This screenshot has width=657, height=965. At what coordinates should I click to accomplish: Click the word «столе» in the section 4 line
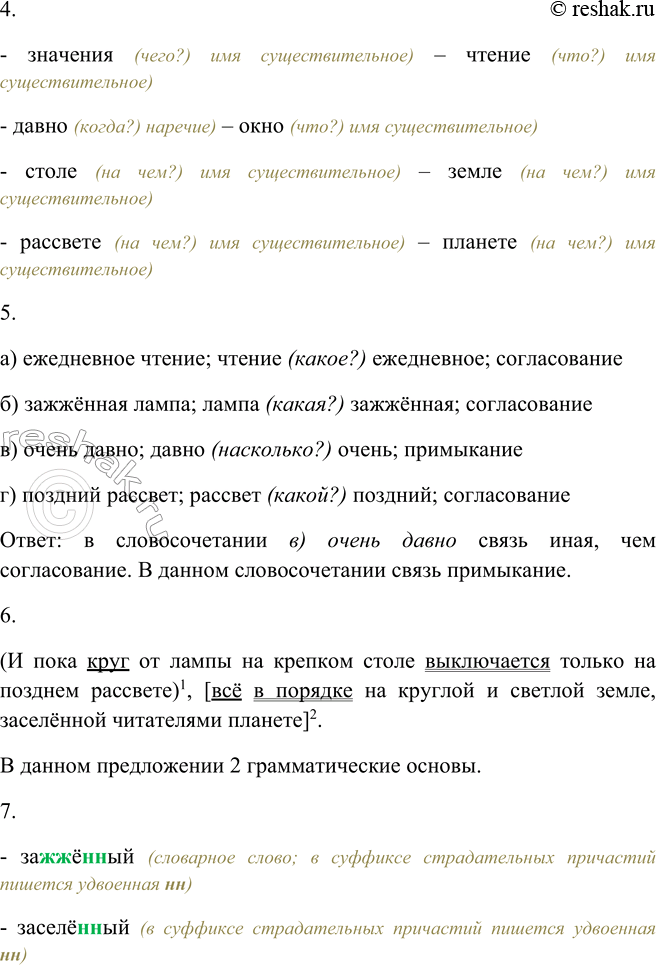point(51,171)
